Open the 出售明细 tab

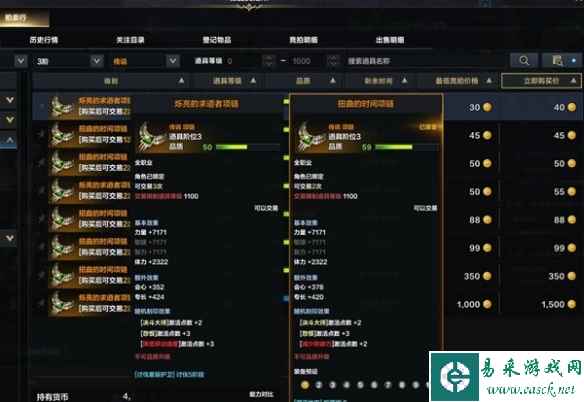click(390, 40)
